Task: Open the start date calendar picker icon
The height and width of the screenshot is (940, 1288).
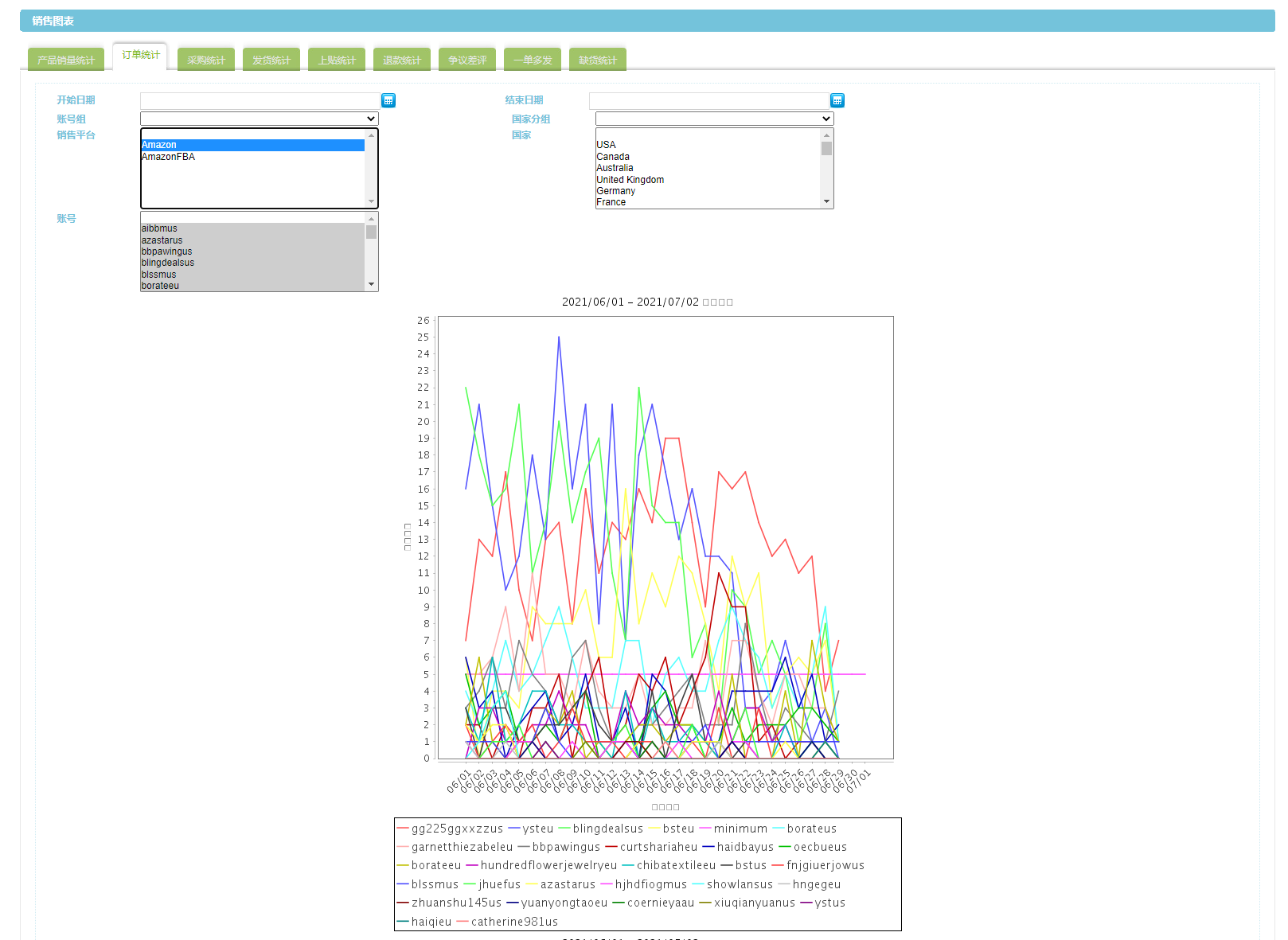Action: coord(388,100)
